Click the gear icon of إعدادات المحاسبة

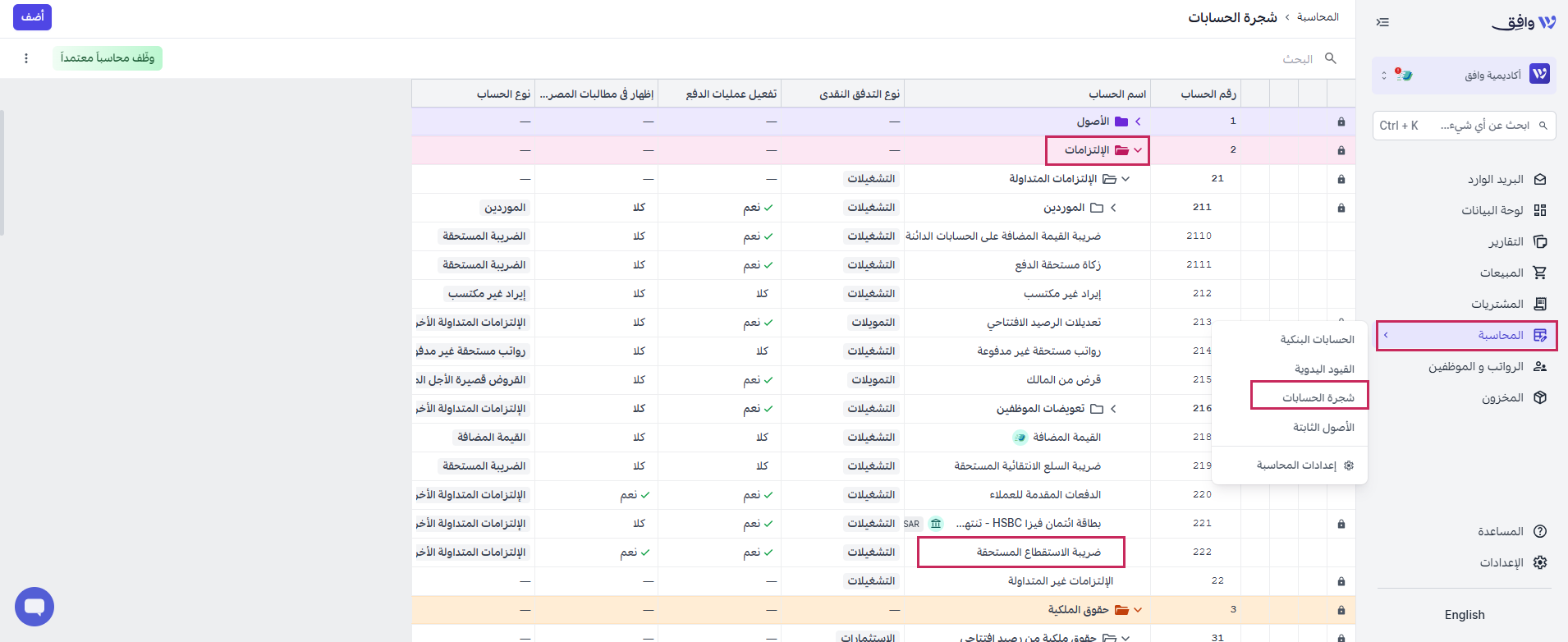pos(1349,465)
